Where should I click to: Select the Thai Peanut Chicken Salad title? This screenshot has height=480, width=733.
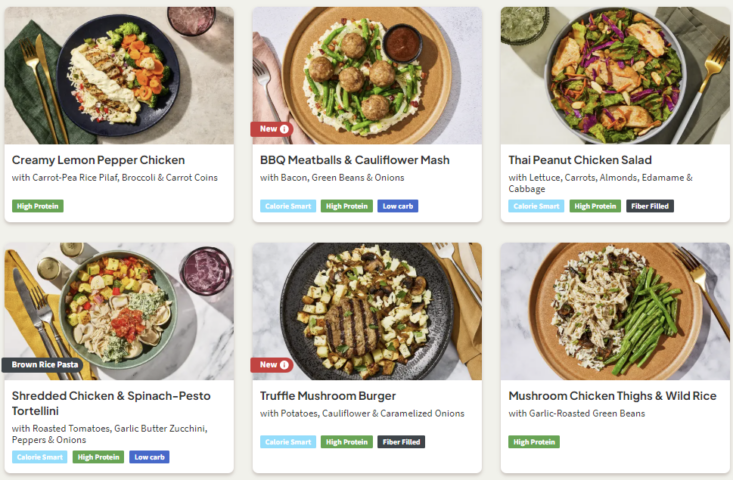click(x=580, y=160)
